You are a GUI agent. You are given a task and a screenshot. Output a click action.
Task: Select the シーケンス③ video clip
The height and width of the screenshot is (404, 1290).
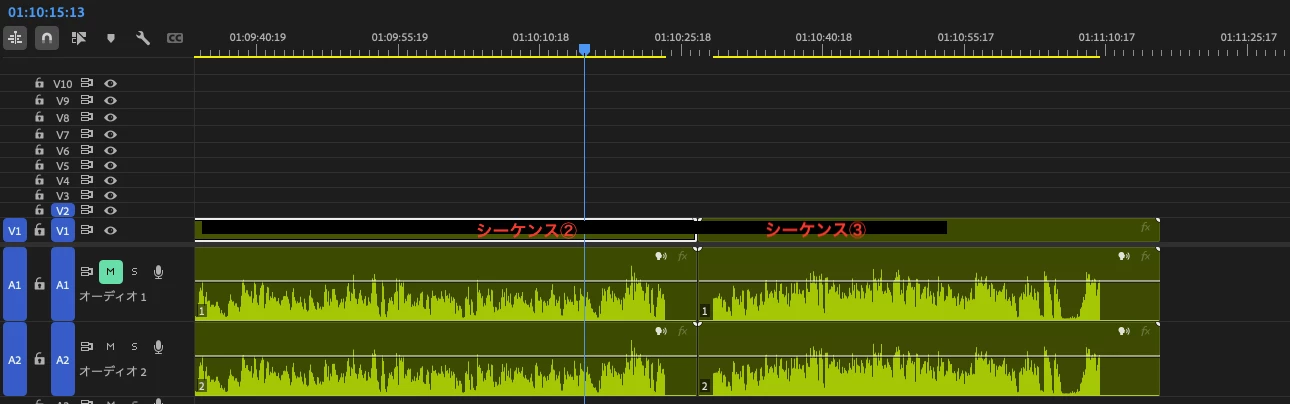point(928,229)
